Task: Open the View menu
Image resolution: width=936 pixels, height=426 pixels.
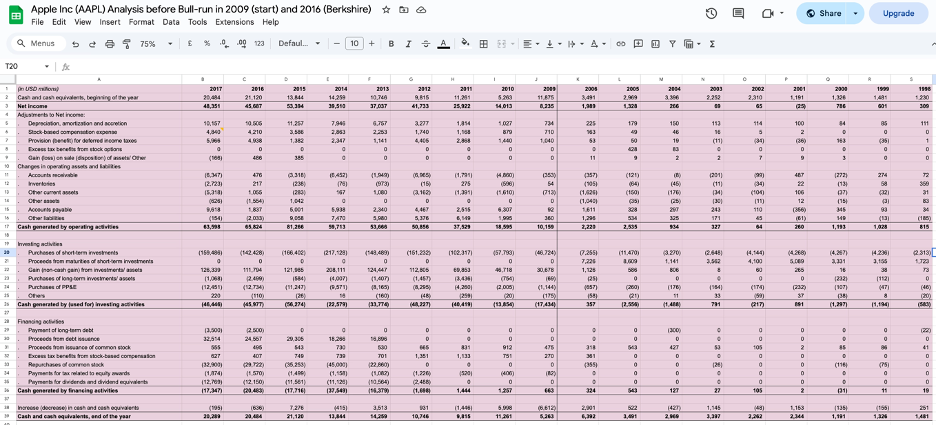Action: [x=82, y=22]
